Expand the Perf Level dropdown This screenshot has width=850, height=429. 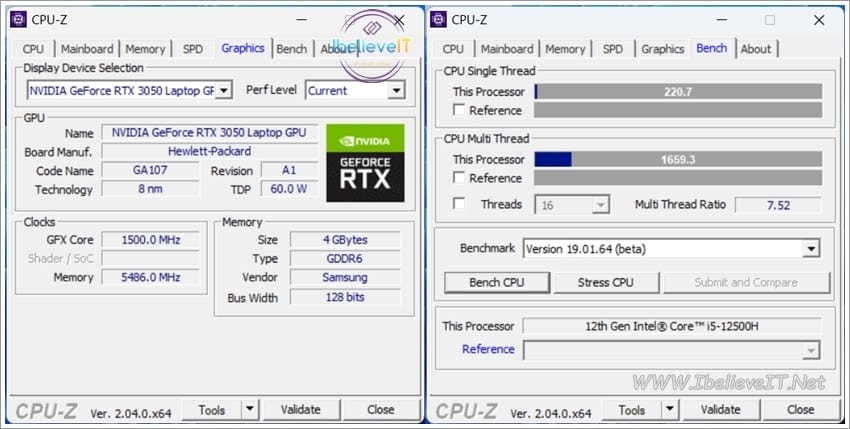click(x=396, y=91)
